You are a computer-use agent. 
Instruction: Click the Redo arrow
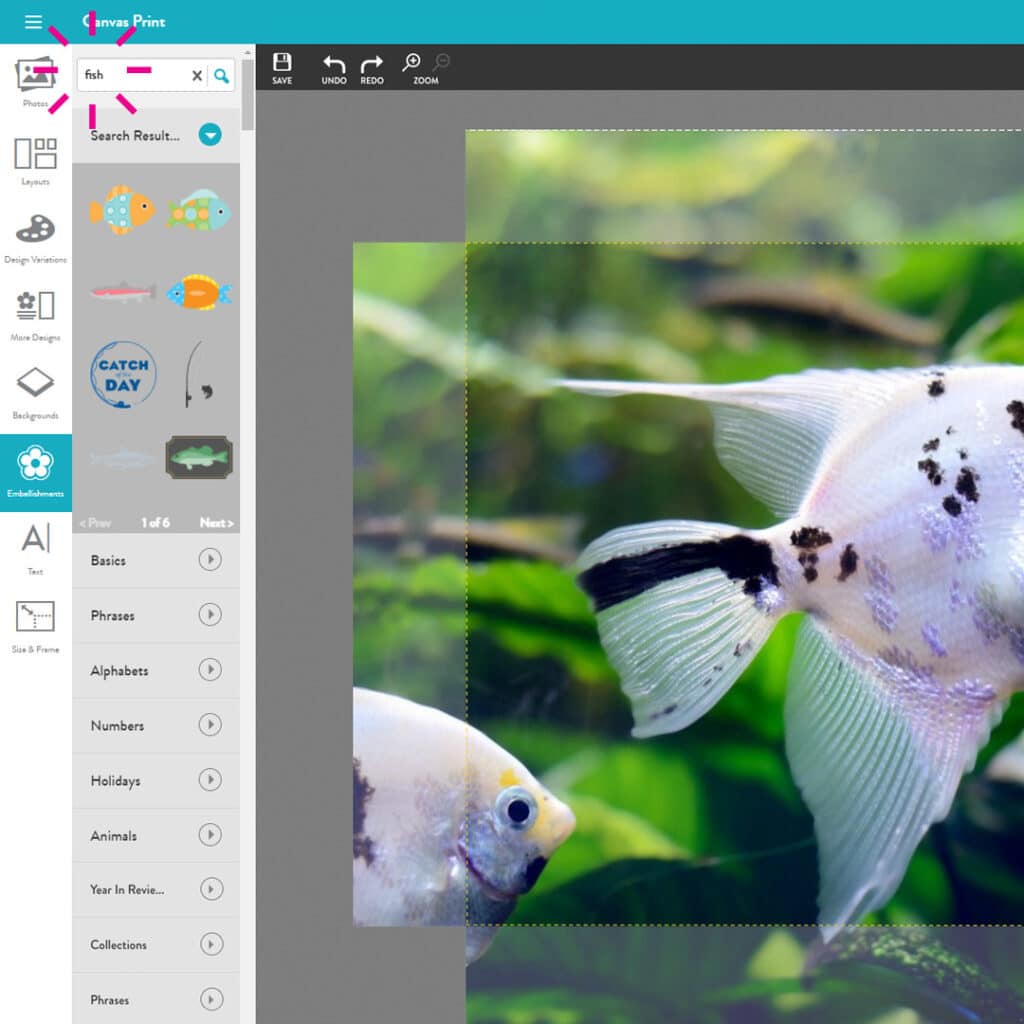pos(372,67)
